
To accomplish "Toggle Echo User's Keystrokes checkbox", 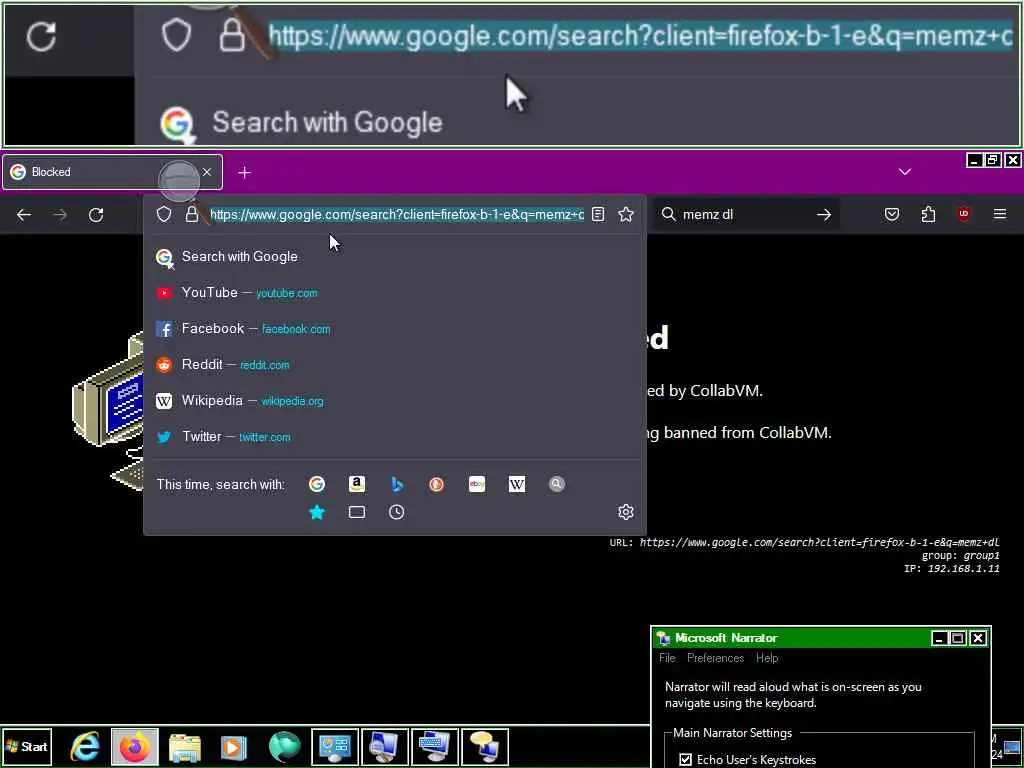I will click(685, 760).
